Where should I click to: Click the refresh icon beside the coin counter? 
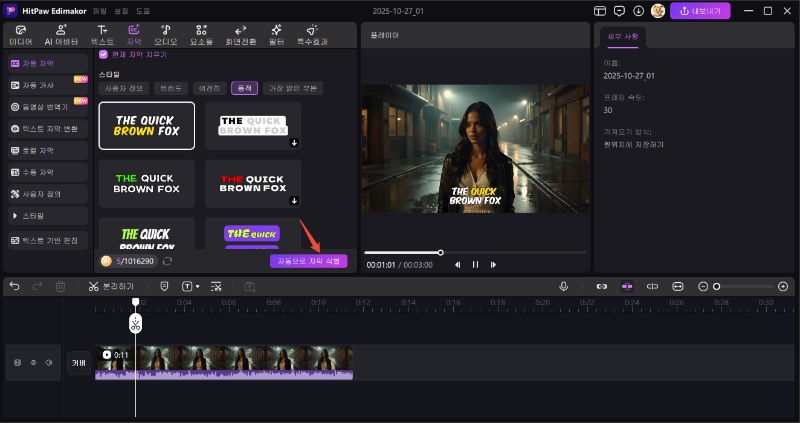pos(167,261)
